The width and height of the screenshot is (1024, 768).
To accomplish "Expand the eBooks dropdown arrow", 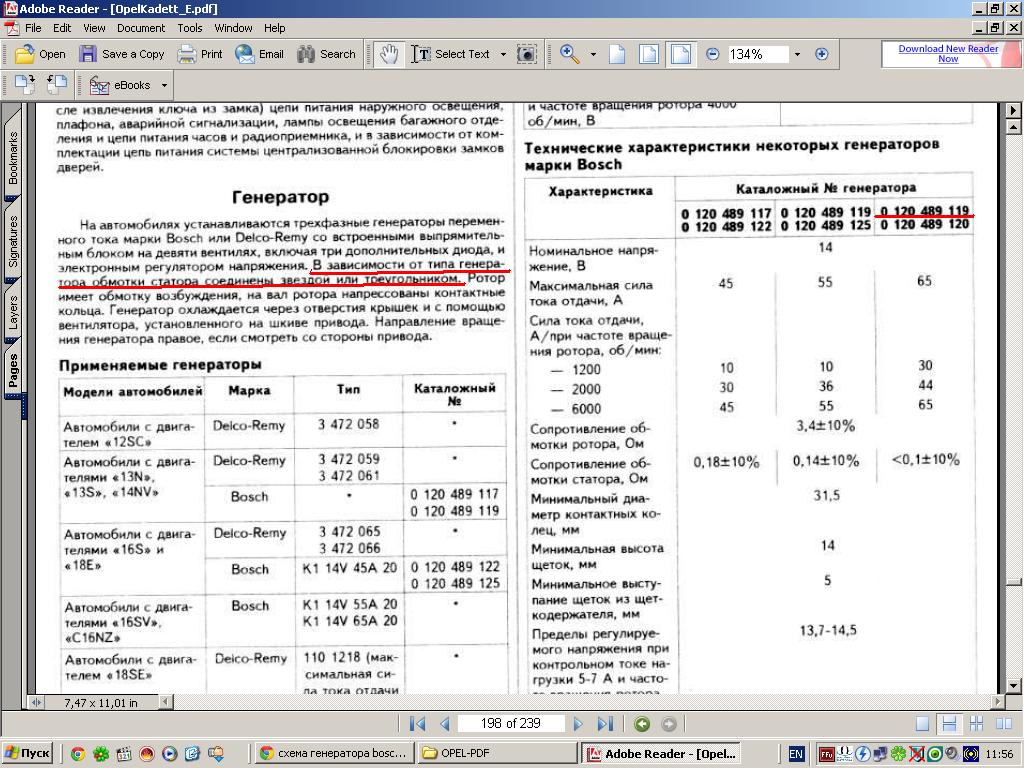I will (164, 85).
